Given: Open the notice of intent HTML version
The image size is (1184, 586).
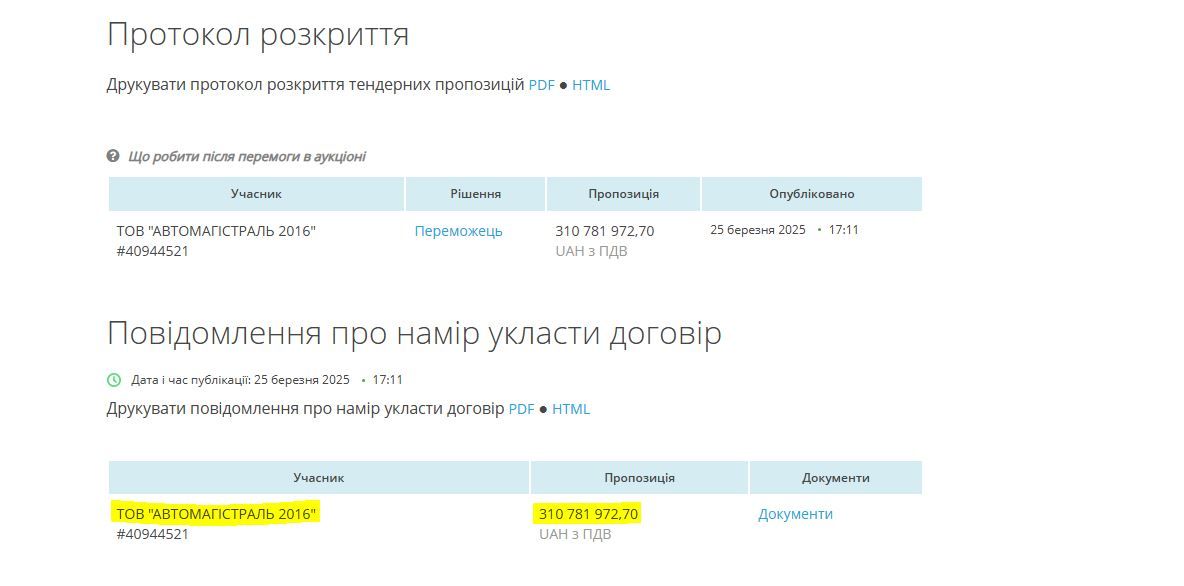Looking at the screenshot, I should pos(571,409).
